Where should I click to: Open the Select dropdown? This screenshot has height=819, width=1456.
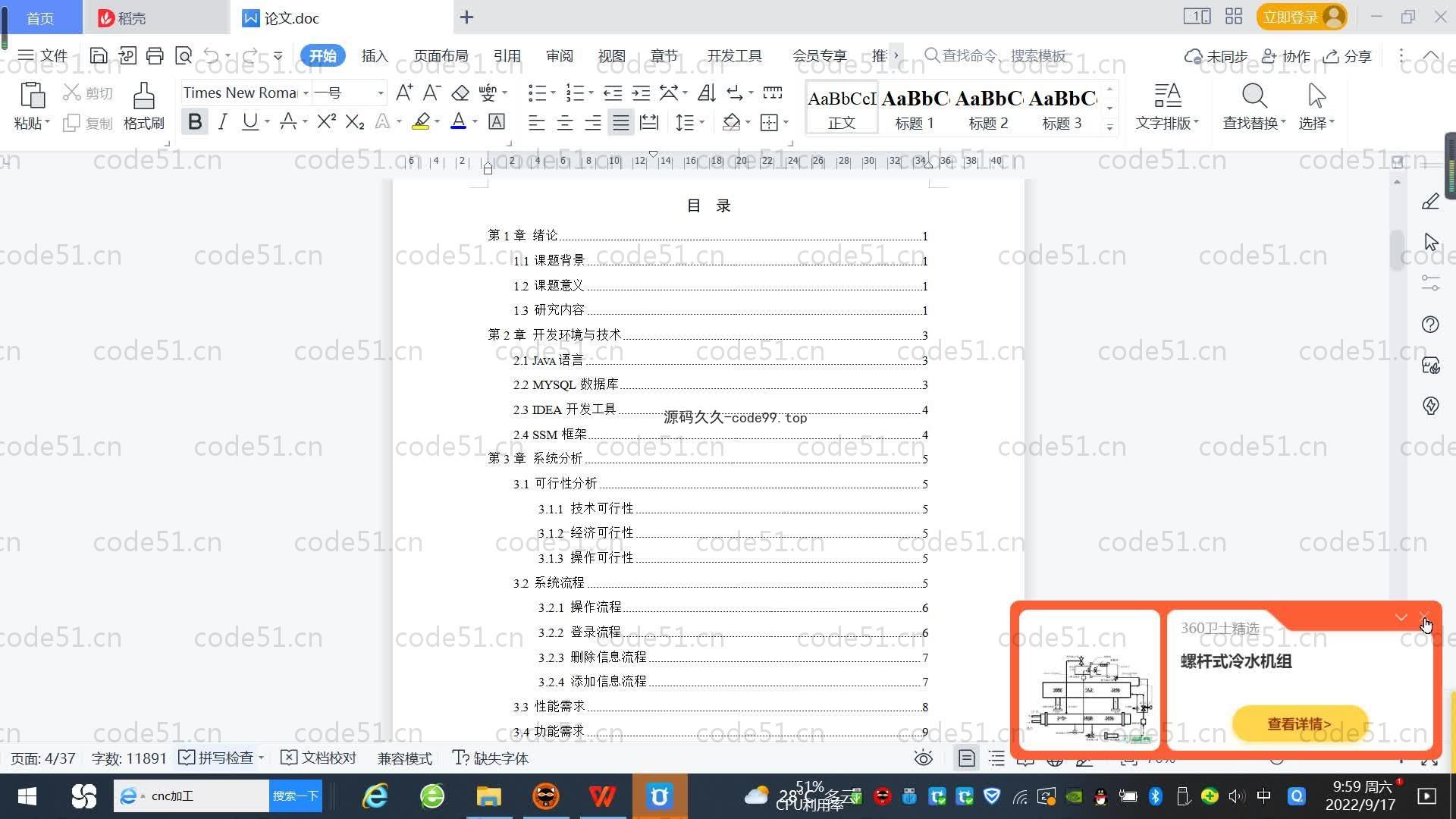pos(1316,108)
